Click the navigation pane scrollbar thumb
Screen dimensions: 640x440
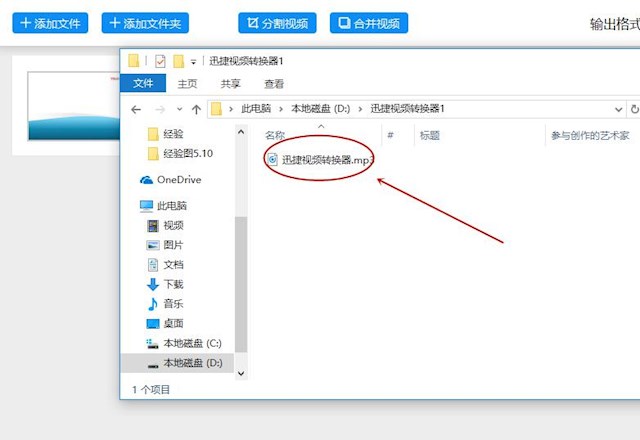coord(241,284)
